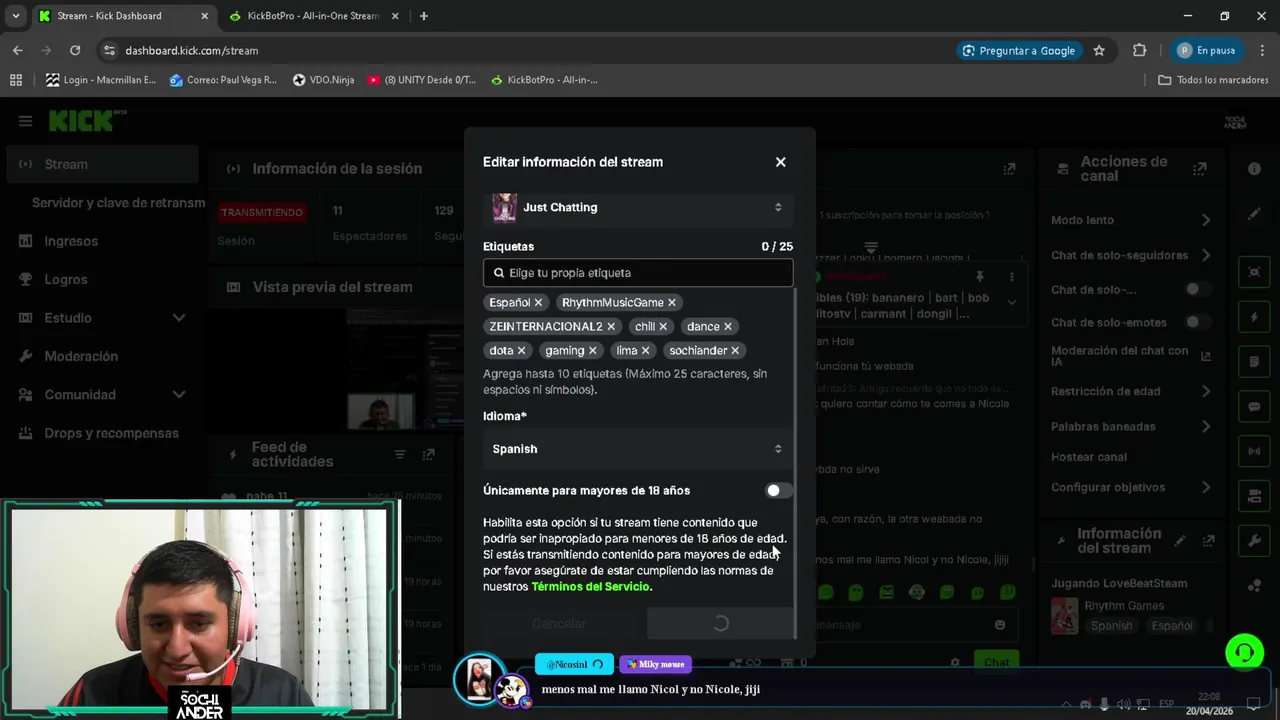Remove the lima tag

pyautogui.click(x=646, y=350)
